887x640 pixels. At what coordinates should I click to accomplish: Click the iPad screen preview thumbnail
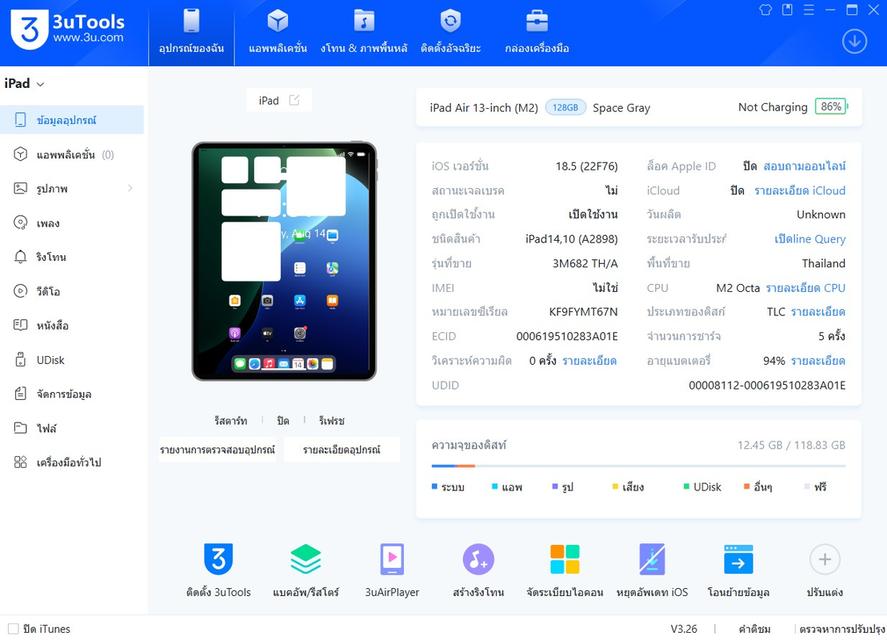tap(284, 261)
